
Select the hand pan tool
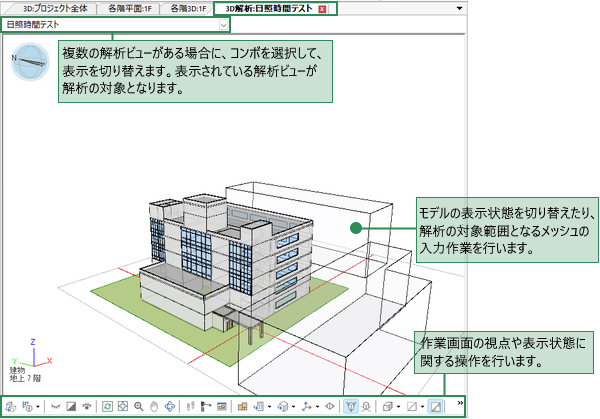pos(153,406)
